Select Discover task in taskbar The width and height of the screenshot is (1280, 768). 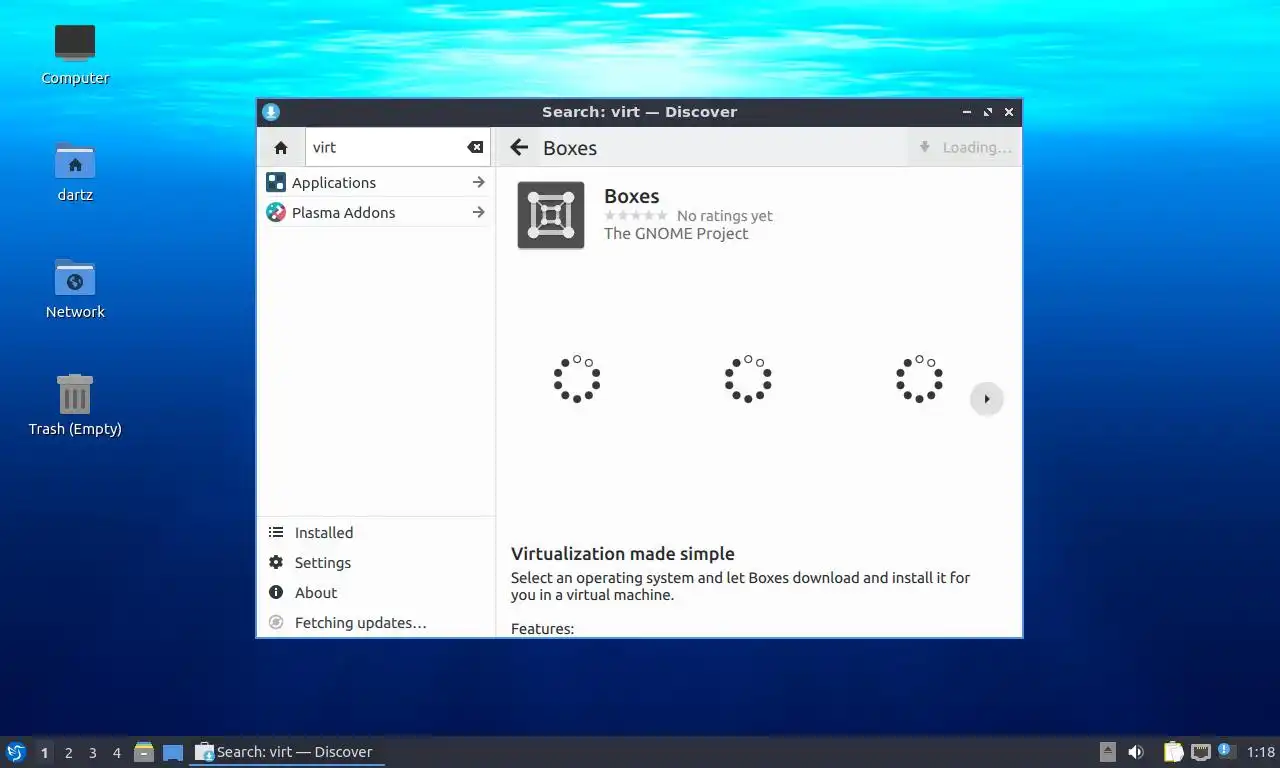[287, 752]
